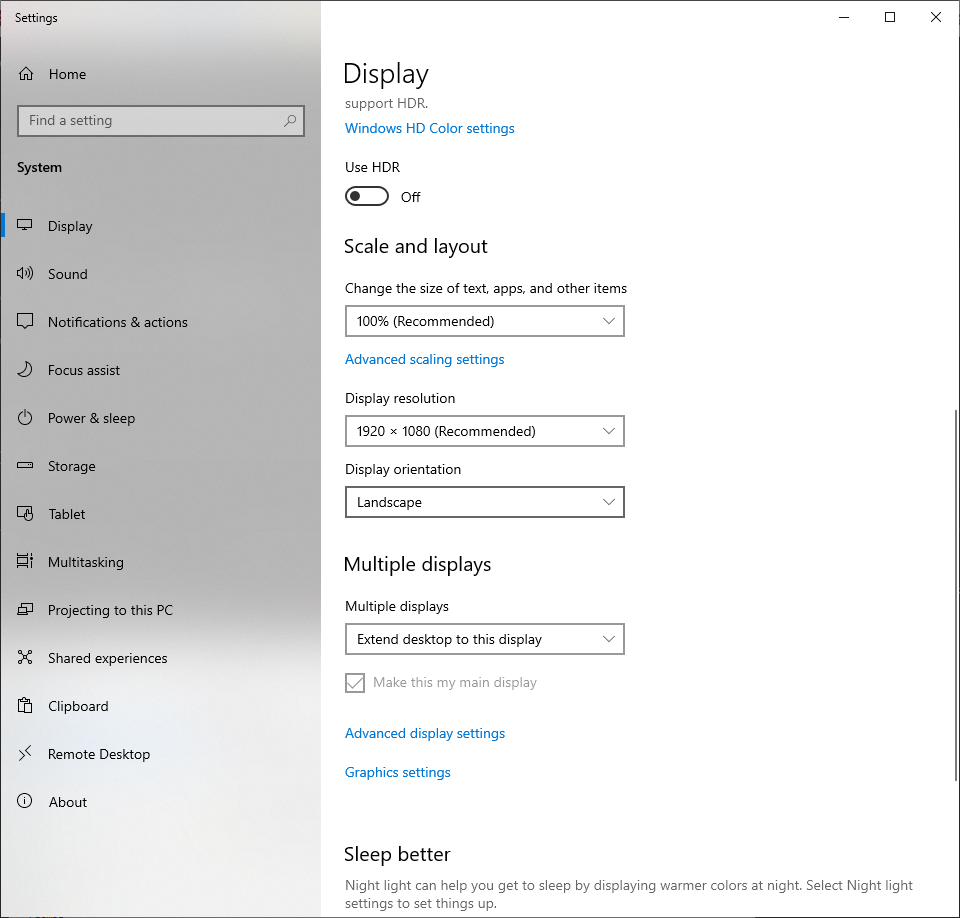Open the scaling size dropdown
Screen dimensions: 960x918
click(x=485, y=321)
